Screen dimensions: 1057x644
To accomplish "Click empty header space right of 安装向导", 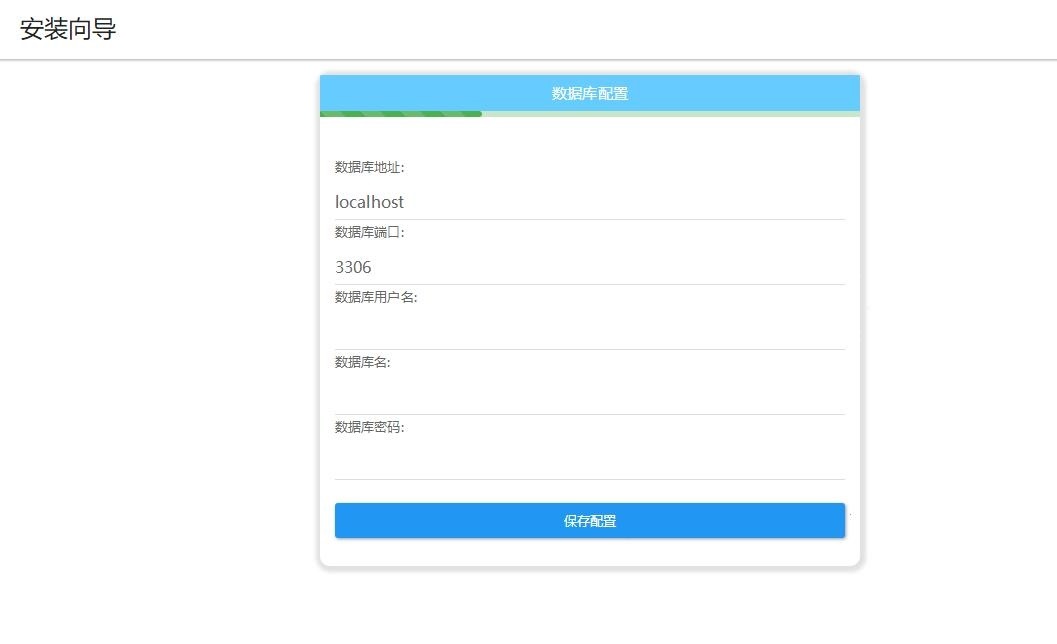I will 600,30.
